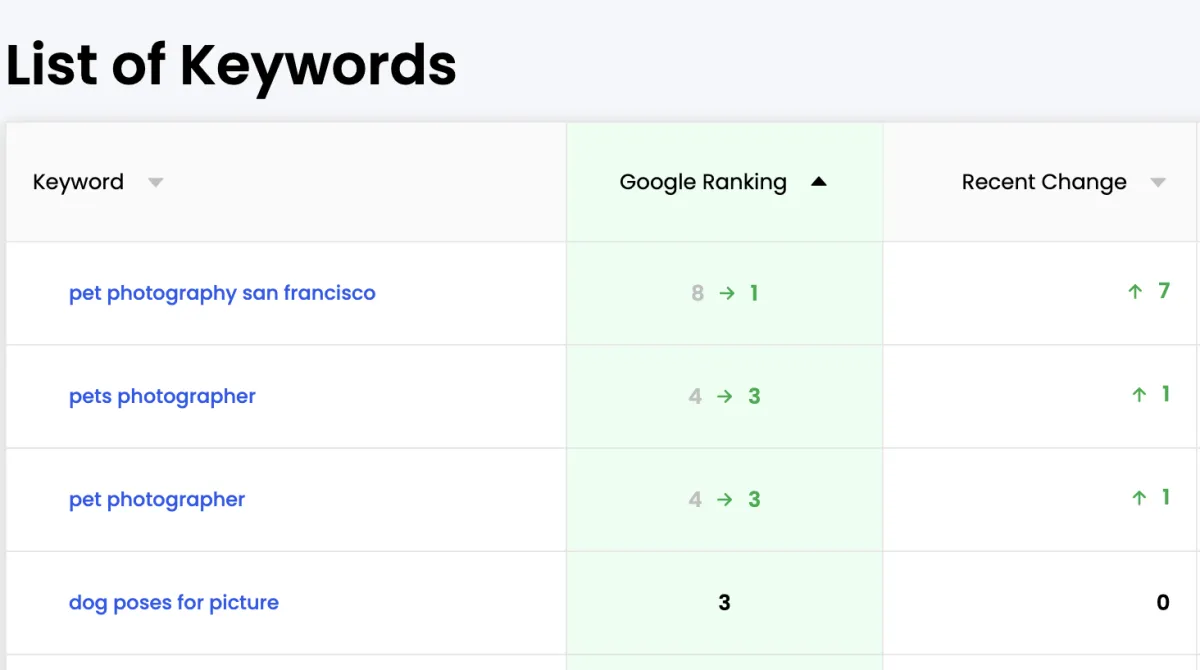Sort by the Keyword column header label

point(78,182)
